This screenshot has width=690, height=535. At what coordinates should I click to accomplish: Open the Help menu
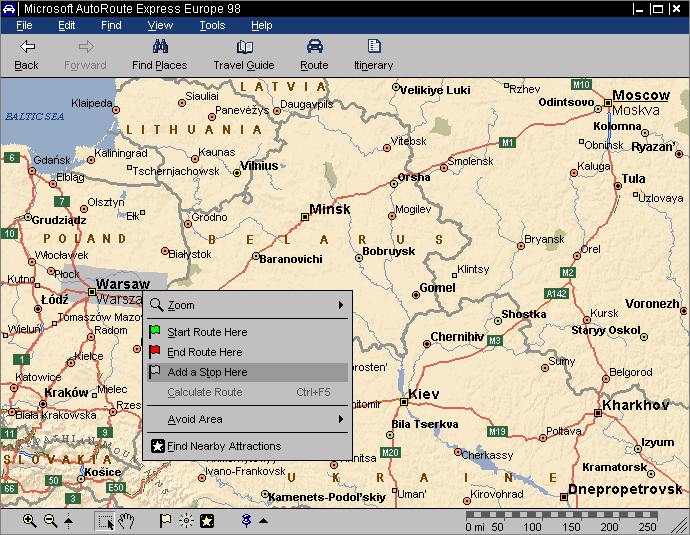click(262, 26)
